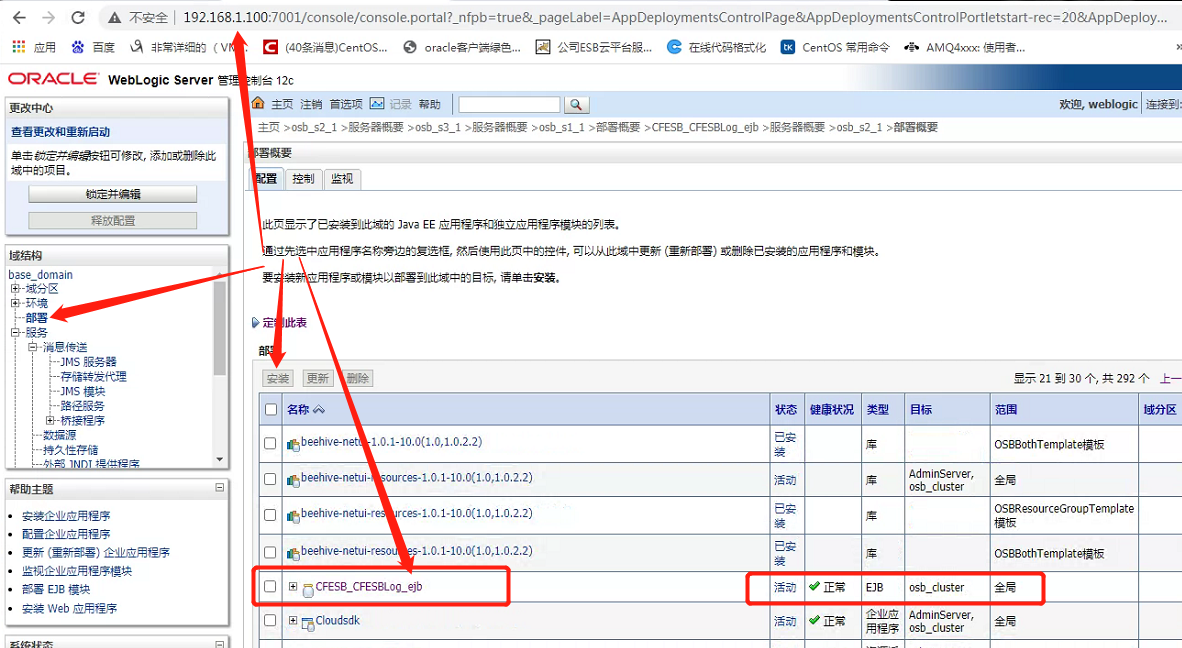
Task: Click the browser forward arrow
Action: coord(48,17)
